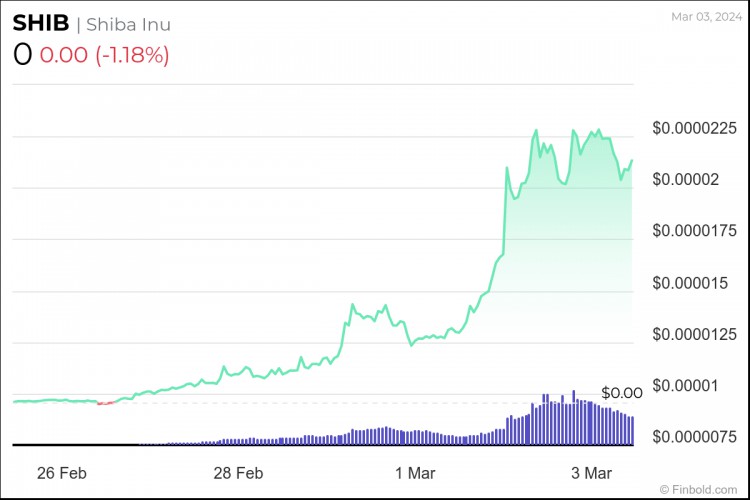Image resolution: width=750 pixels, height=500 pixels.
Task: Select the 1 Mar date marker
Action: 415,473
